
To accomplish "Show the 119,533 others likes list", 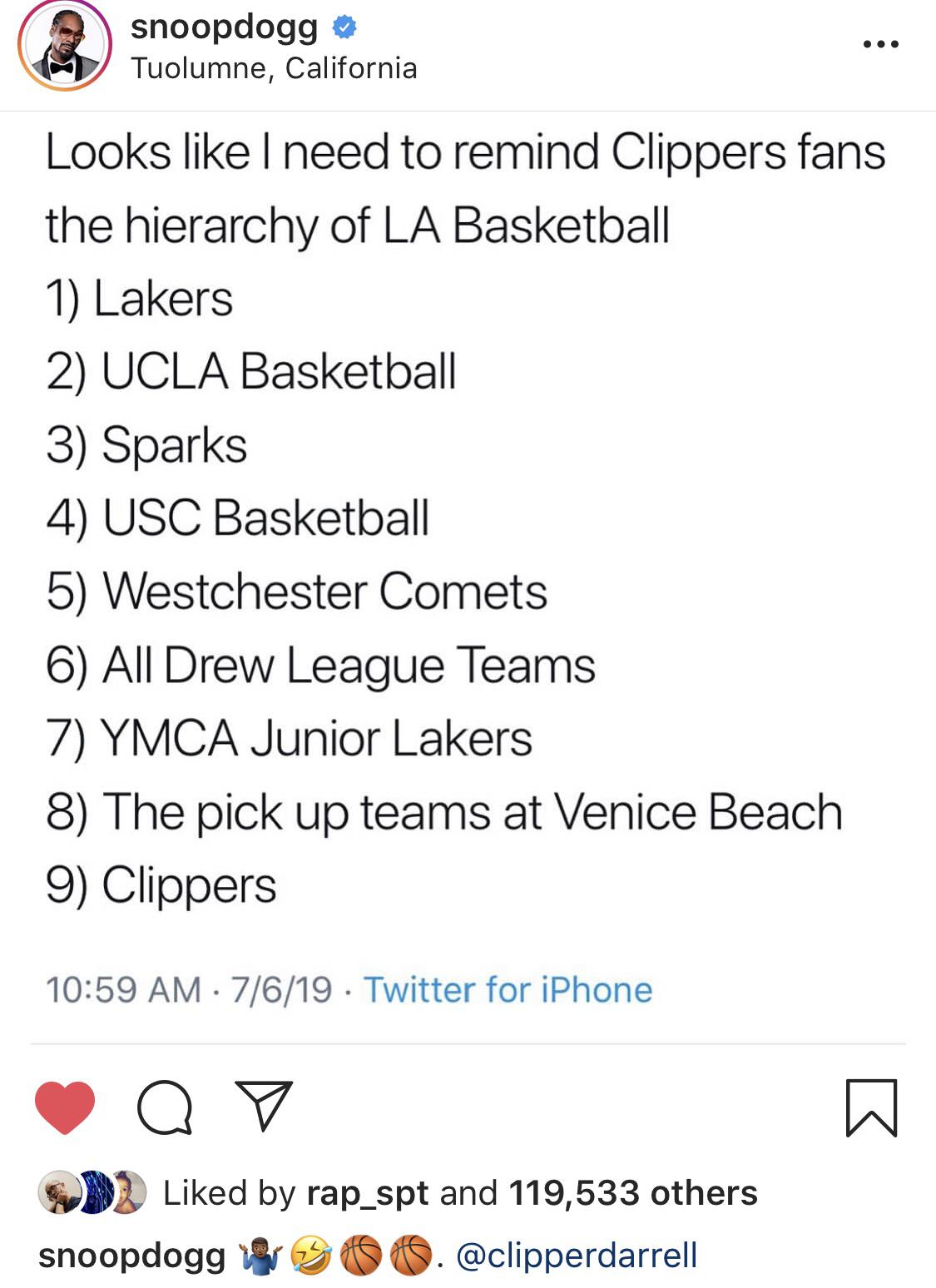I will 632,1192.
